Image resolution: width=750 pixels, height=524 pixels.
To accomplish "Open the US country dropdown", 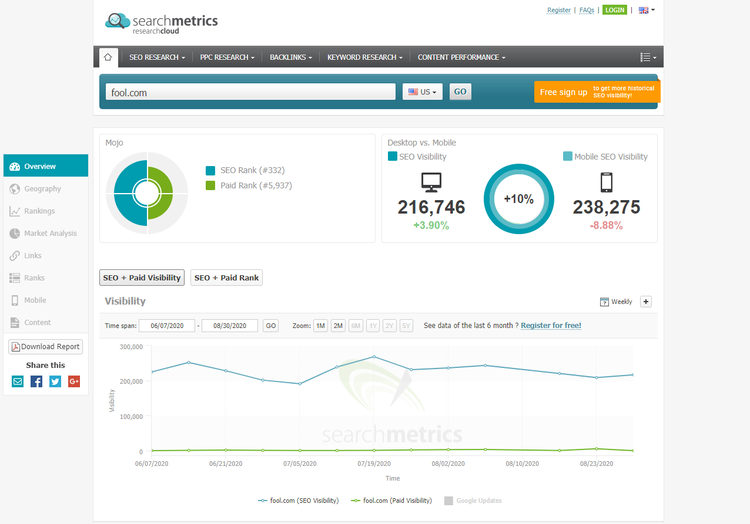I will (422, 92).
